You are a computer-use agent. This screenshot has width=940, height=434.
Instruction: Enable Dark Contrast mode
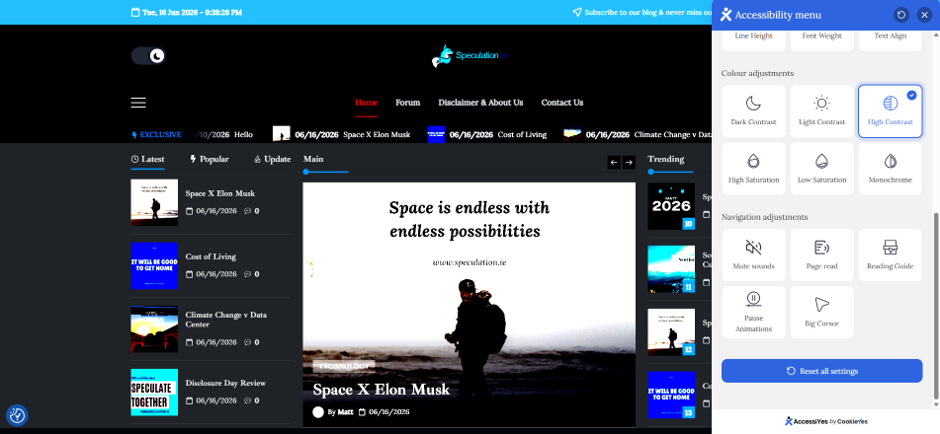754,111
